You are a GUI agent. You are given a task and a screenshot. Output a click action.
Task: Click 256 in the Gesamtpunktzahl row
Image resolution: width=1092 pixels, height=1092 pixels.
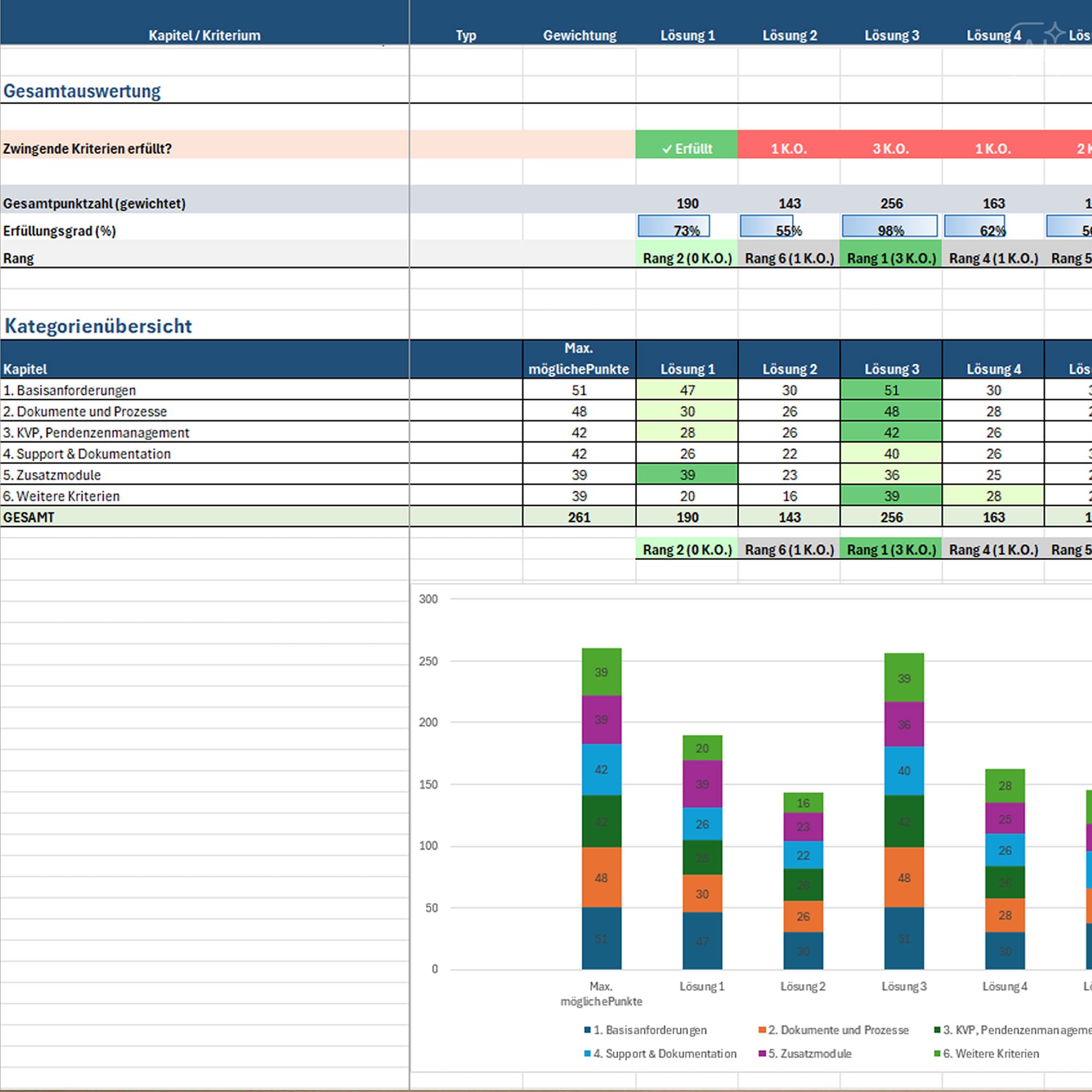(x=892, y=204)
